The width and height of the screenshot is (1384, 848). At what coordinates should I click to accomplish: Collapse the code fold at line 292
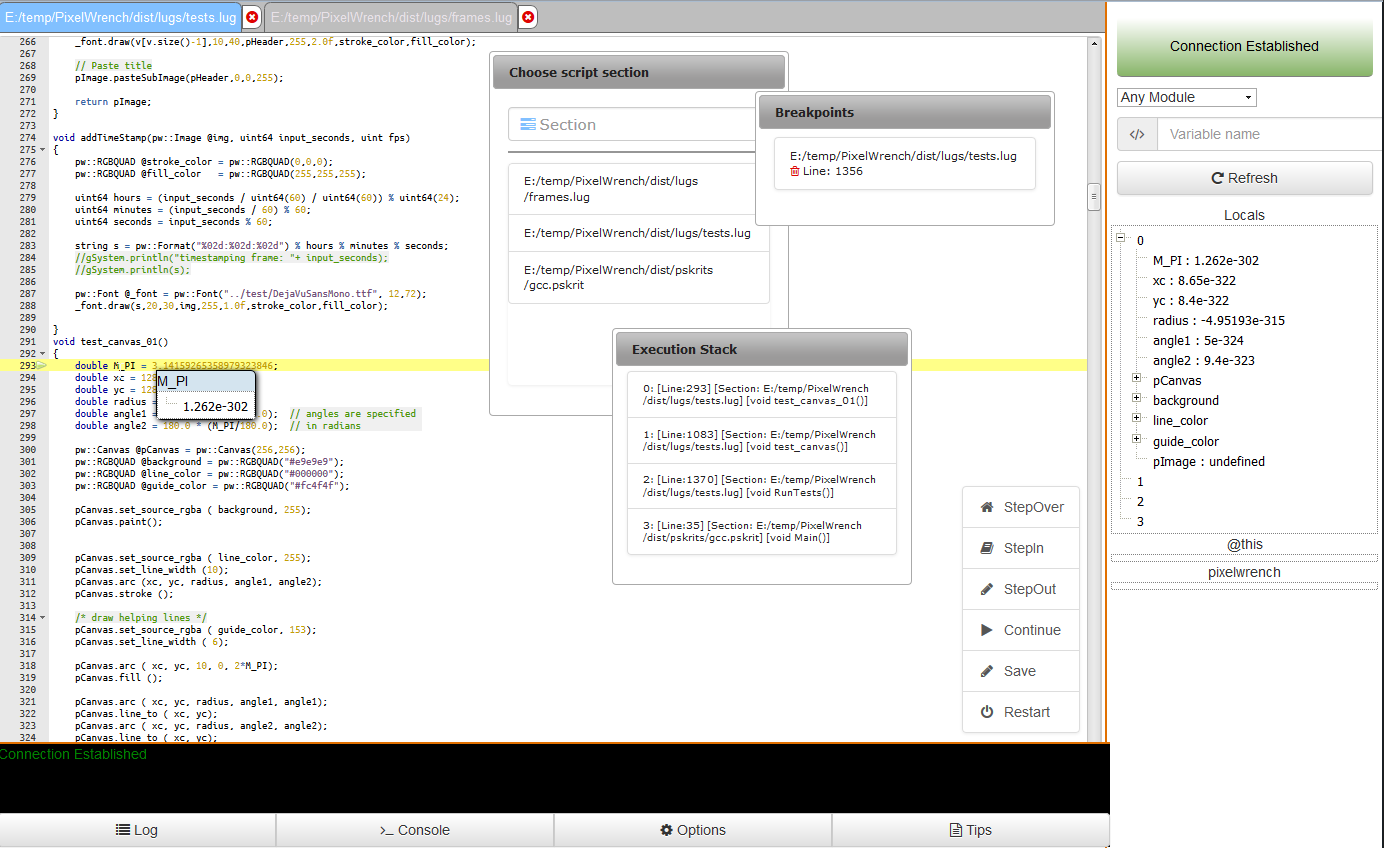point(42,354)
